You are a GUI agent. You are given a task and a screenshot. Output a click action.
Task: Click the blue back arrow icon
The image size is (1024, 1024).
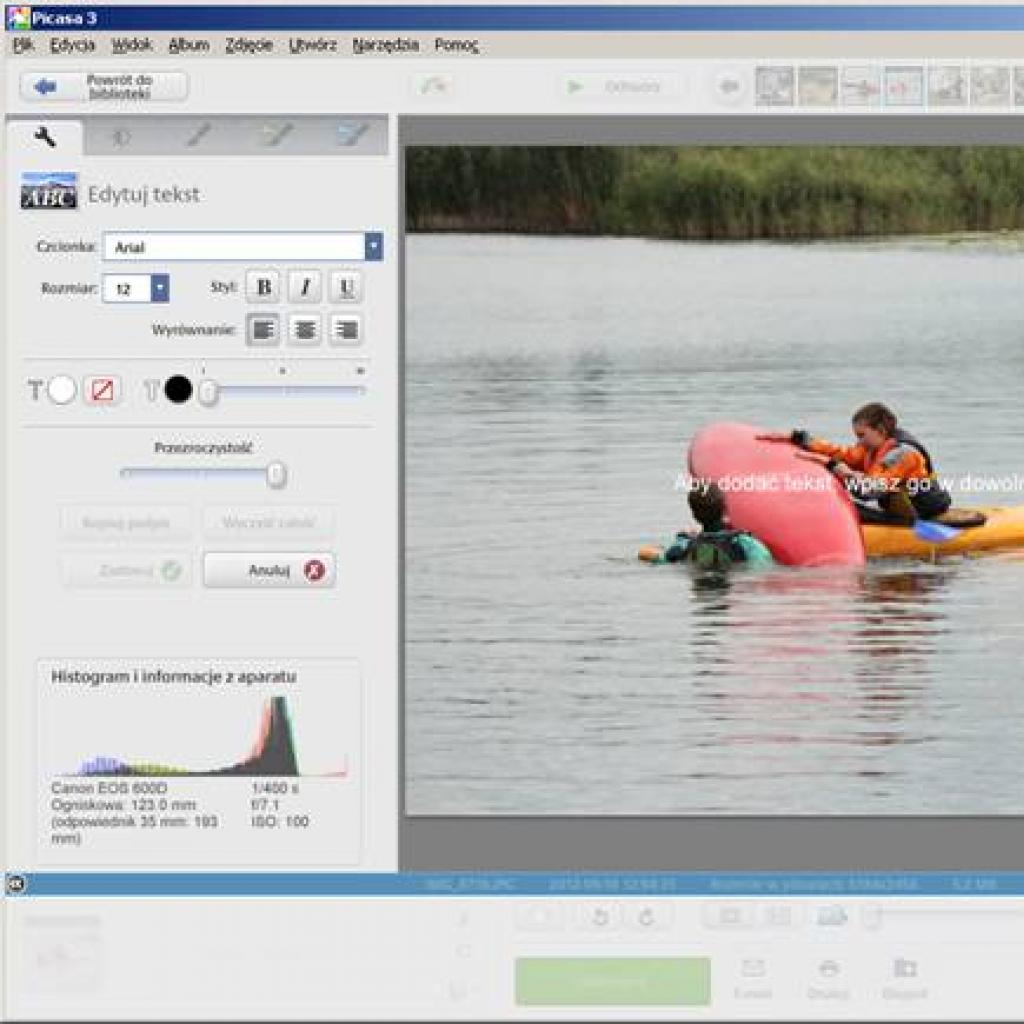point(44,86)
